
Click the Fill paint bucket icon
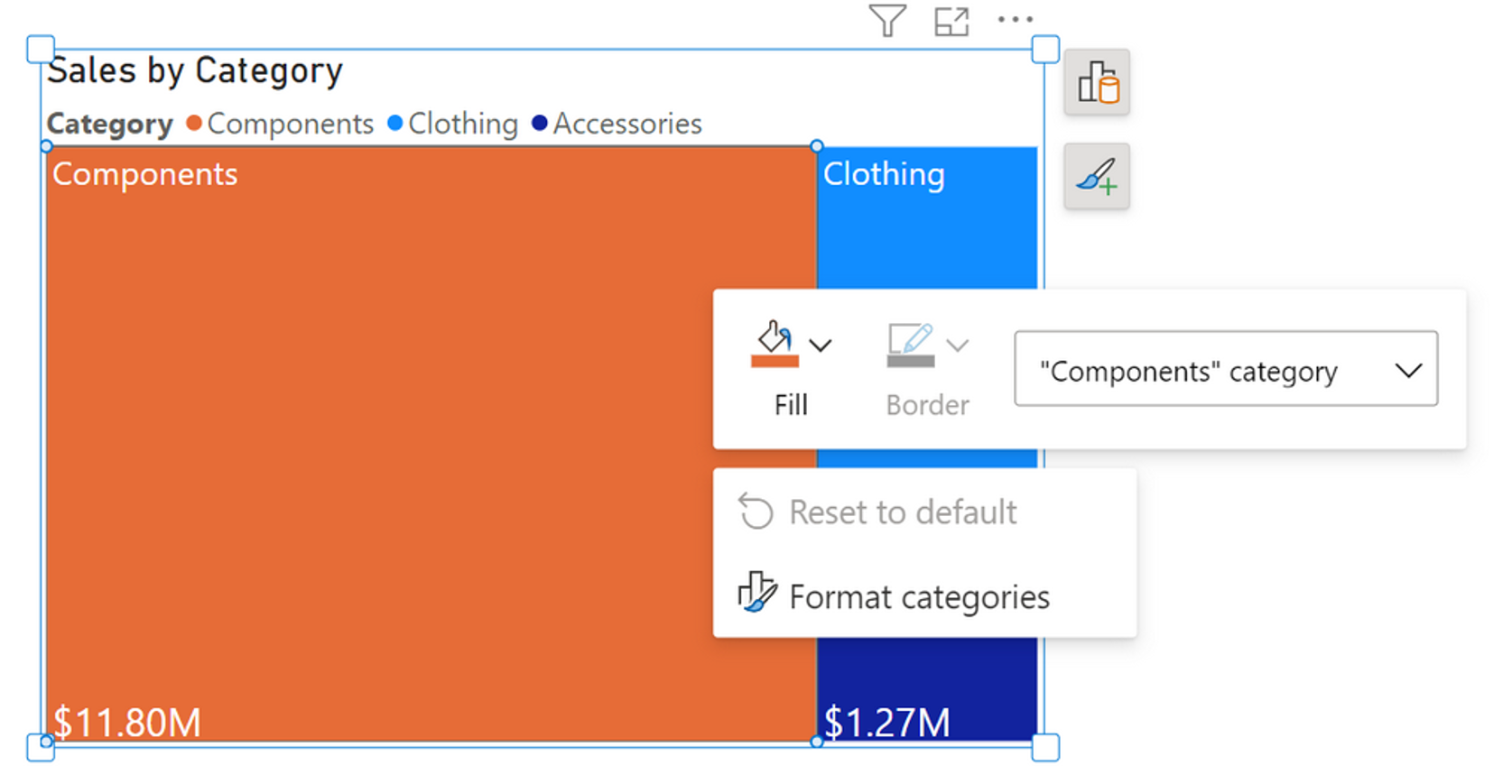tap(775, 345)
